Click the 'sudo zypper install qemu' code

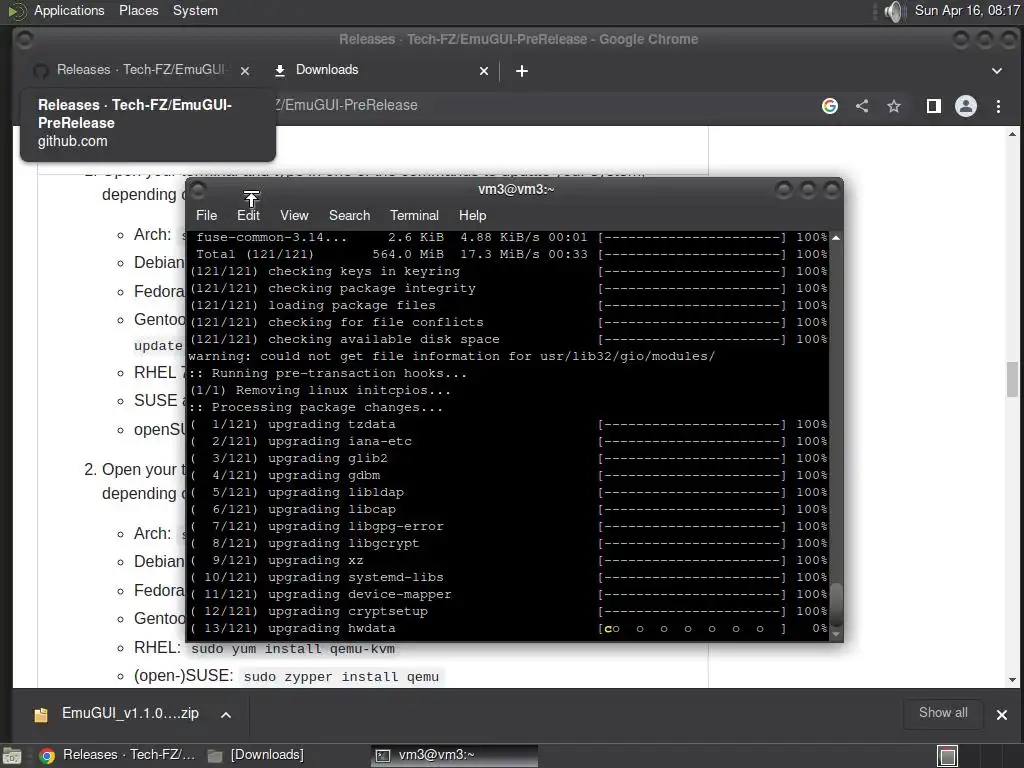tap(341, 677)
